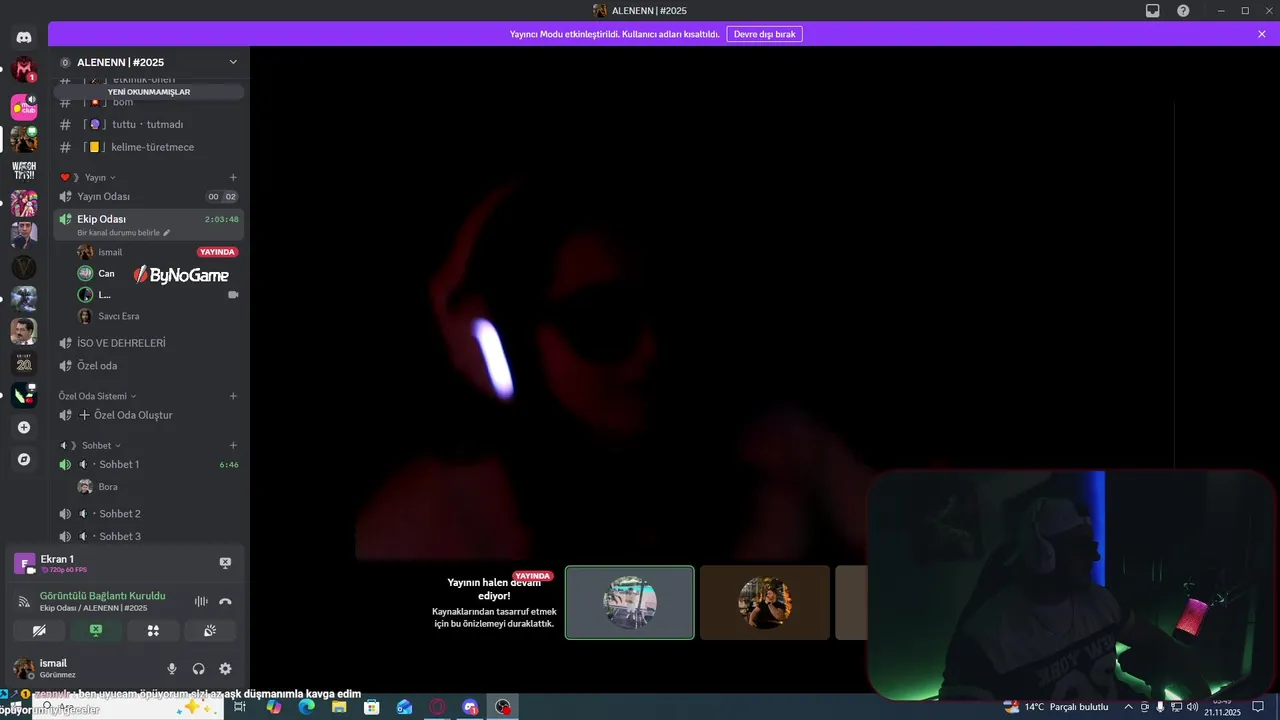Open the WATCH THIS server icon
The width and height of the screenshot is (1280, 720).
tap(24, 171)
